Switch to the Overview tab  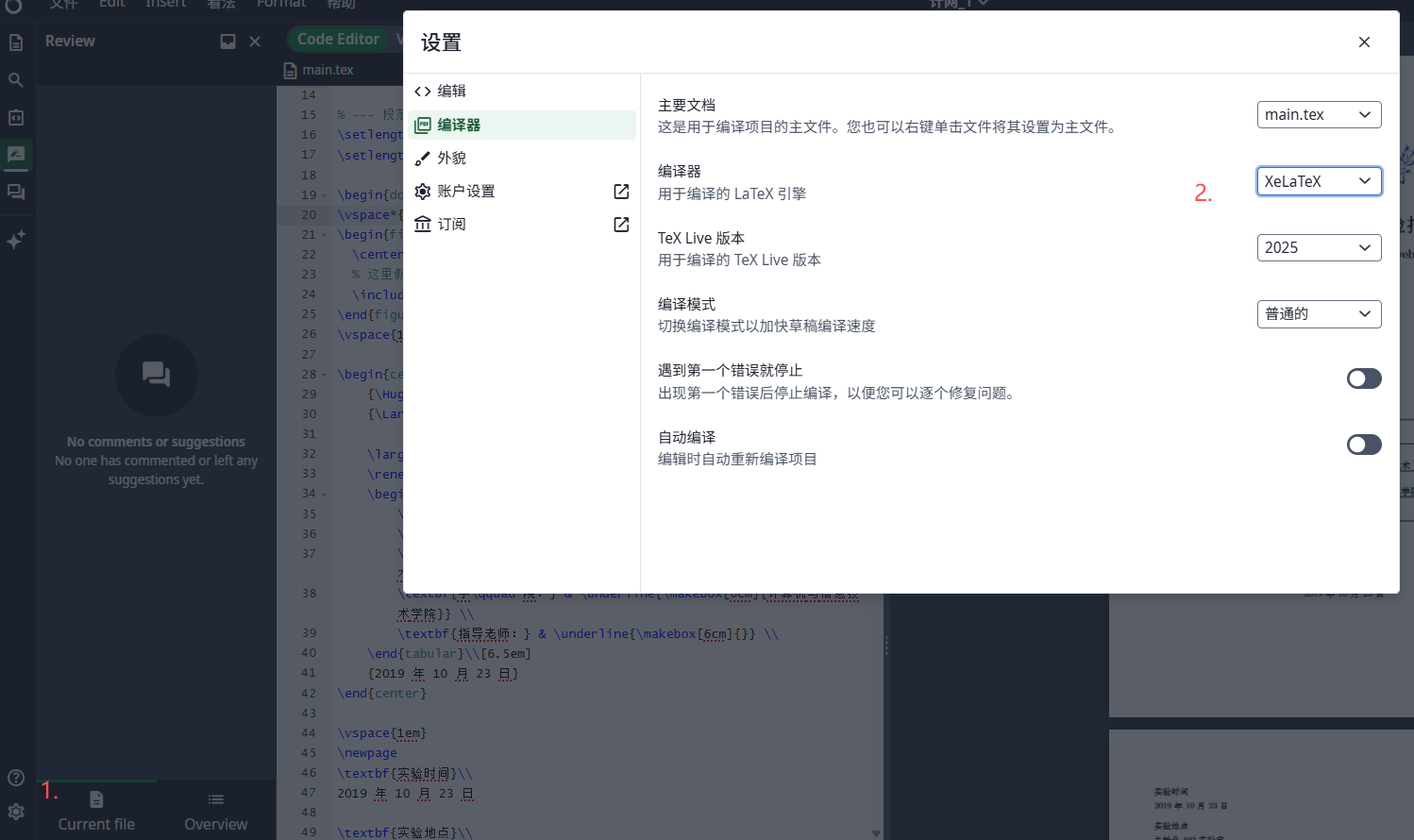215,812
